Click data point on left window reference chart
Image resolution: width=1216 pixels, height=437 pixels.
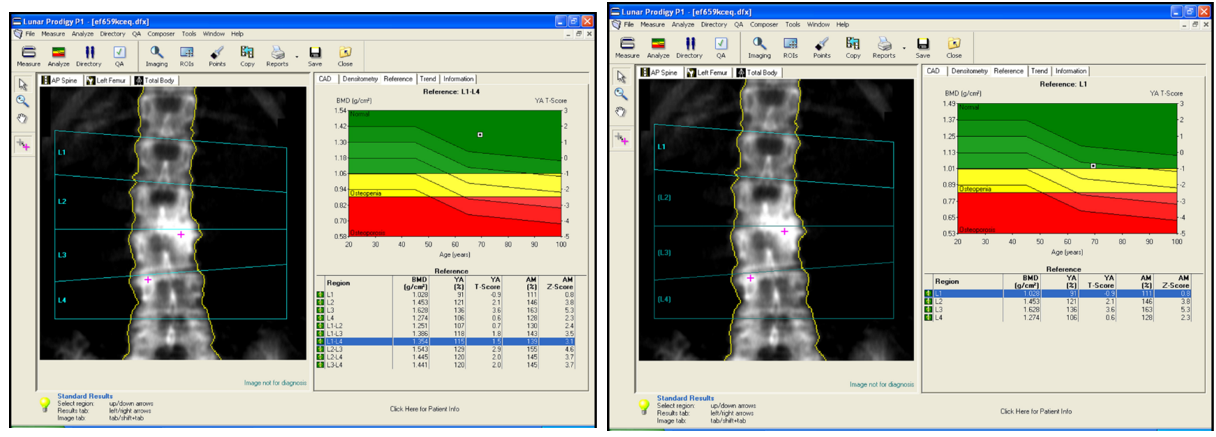point(480,134)
